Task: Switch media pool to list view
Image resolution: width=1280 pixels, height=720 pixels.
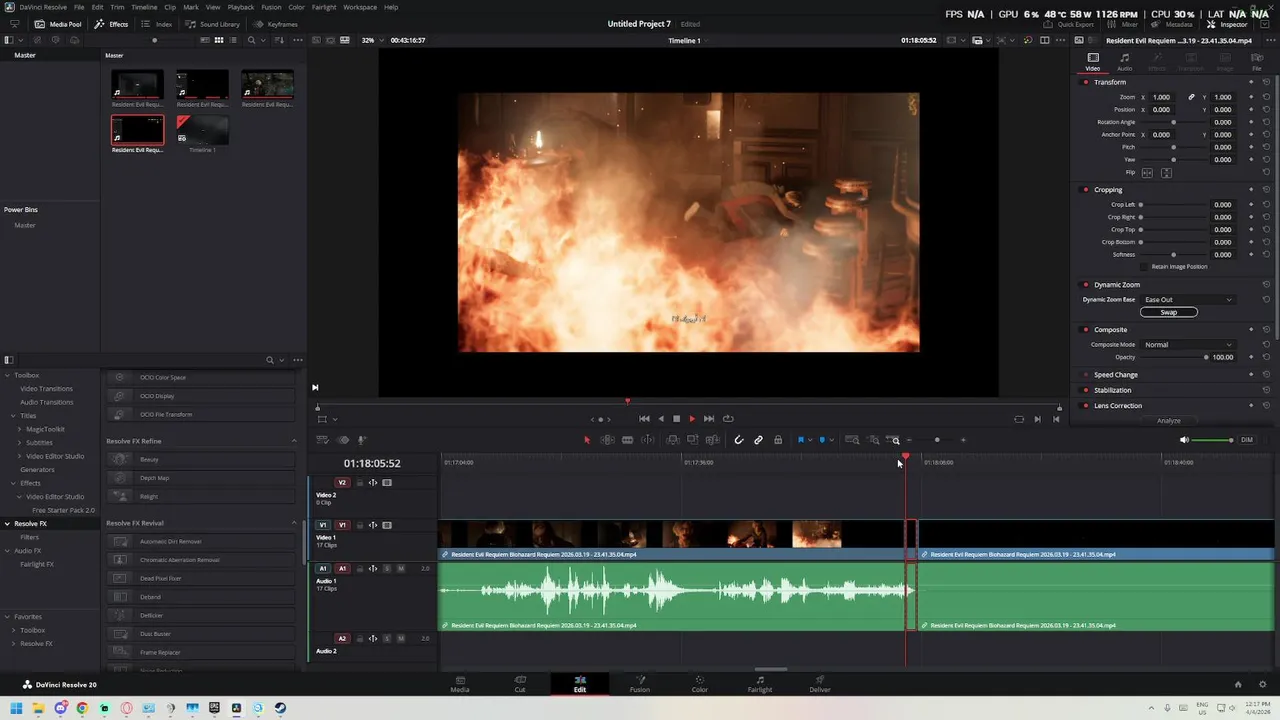Action: [x=233, y=40]
